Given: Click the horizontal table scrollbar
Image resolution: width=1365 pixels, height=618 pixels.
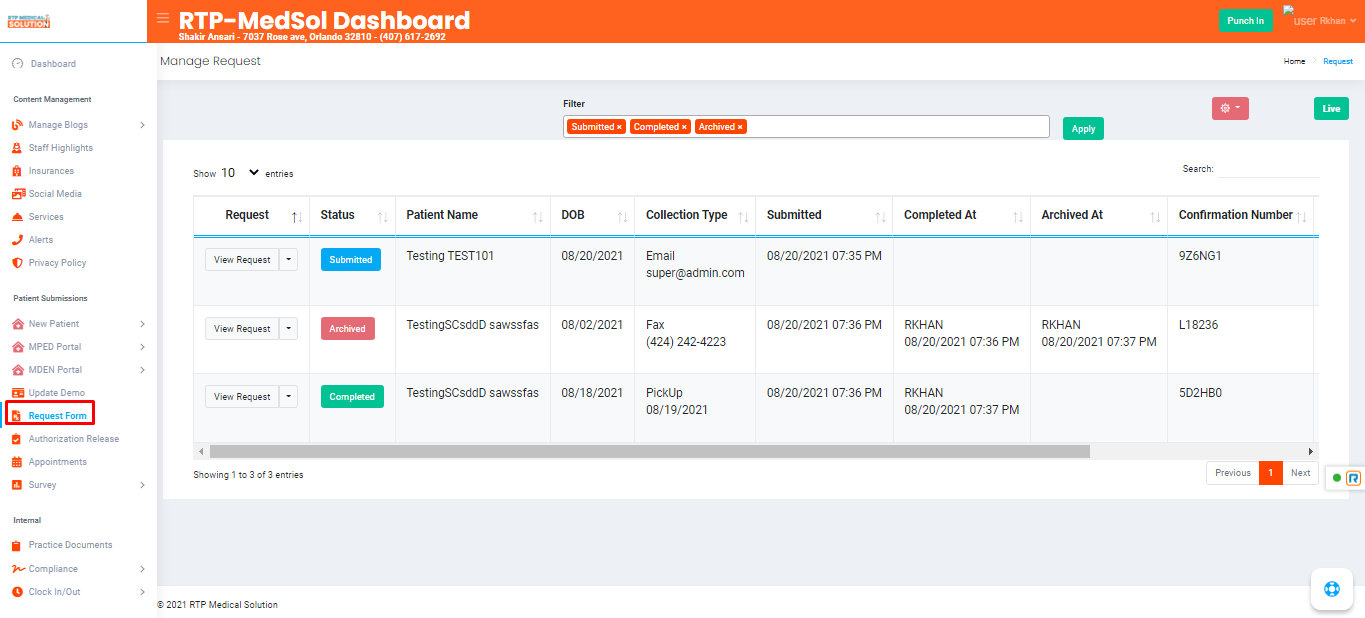Looking at the screenshot, I should coord(649,451).
